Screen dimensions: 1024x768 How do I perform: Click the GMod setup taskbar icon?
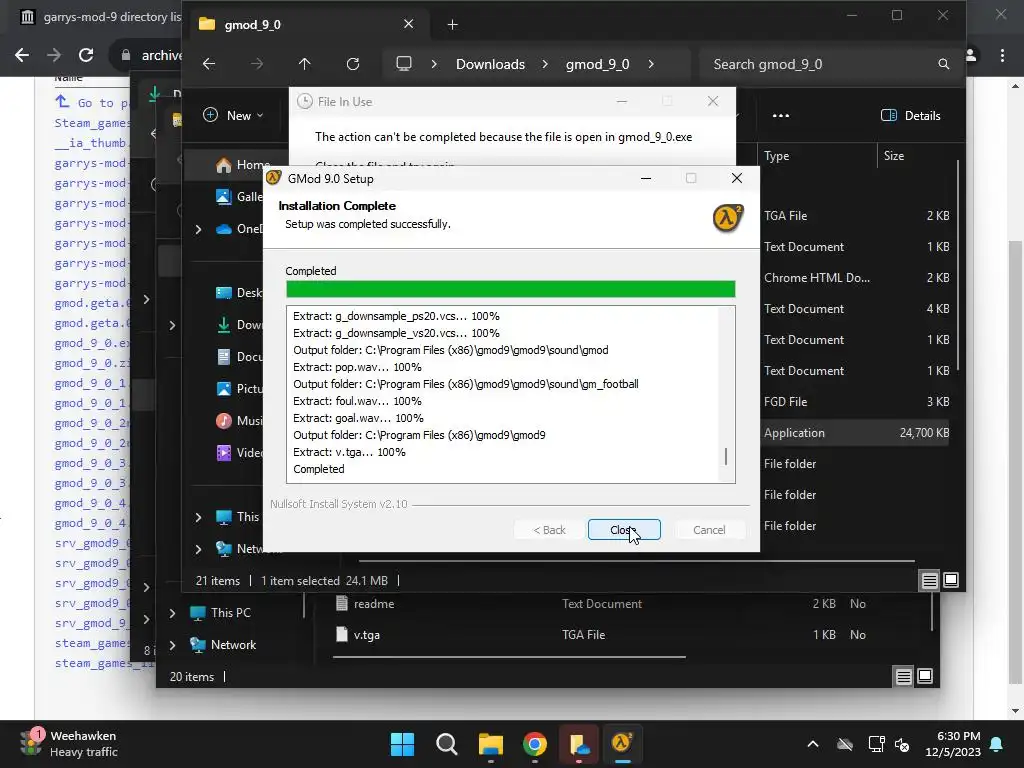[622, 744]
